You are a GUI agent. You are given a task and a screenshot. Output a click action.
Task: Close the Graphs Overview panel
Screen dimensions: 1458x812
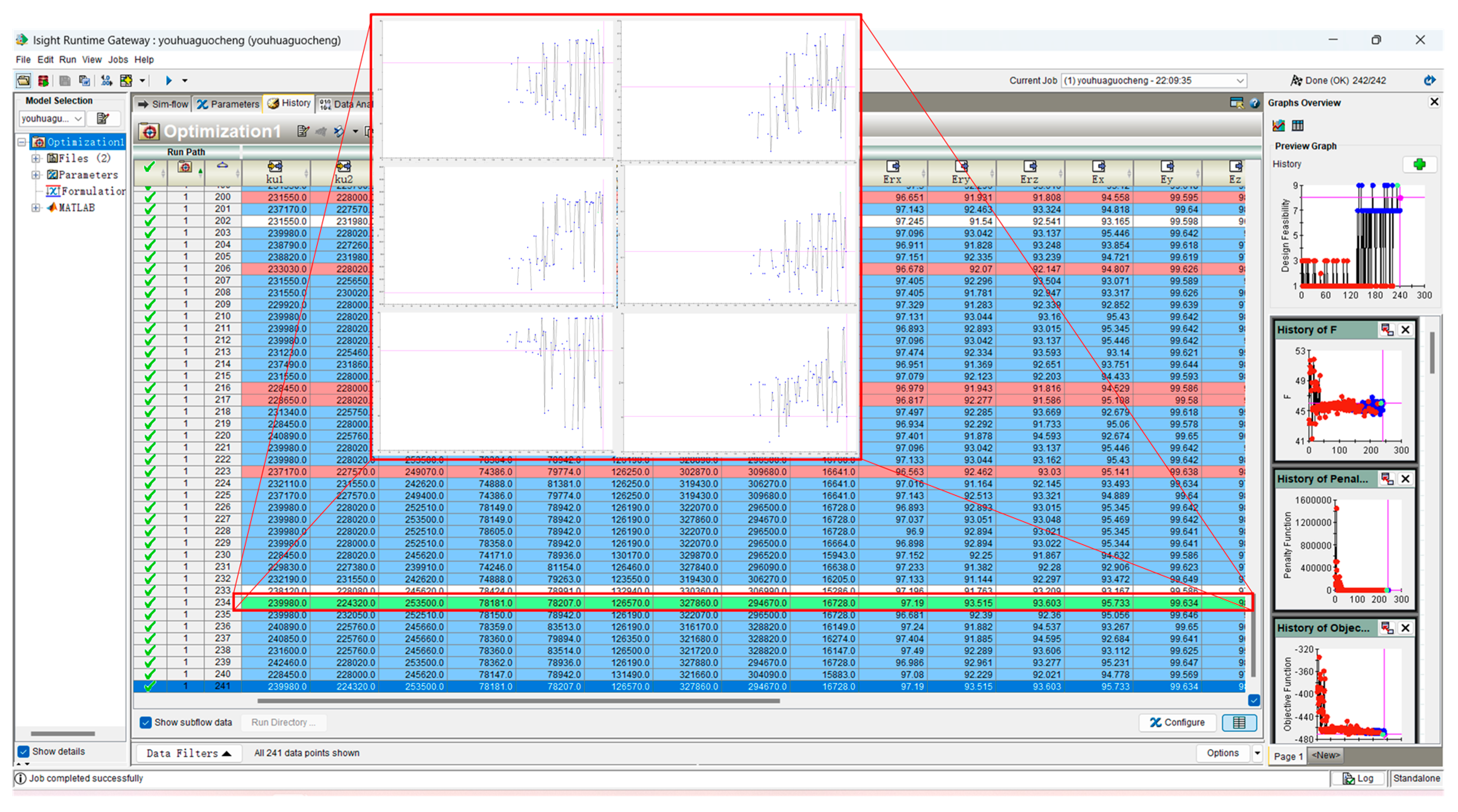(x=1434, y=102)
